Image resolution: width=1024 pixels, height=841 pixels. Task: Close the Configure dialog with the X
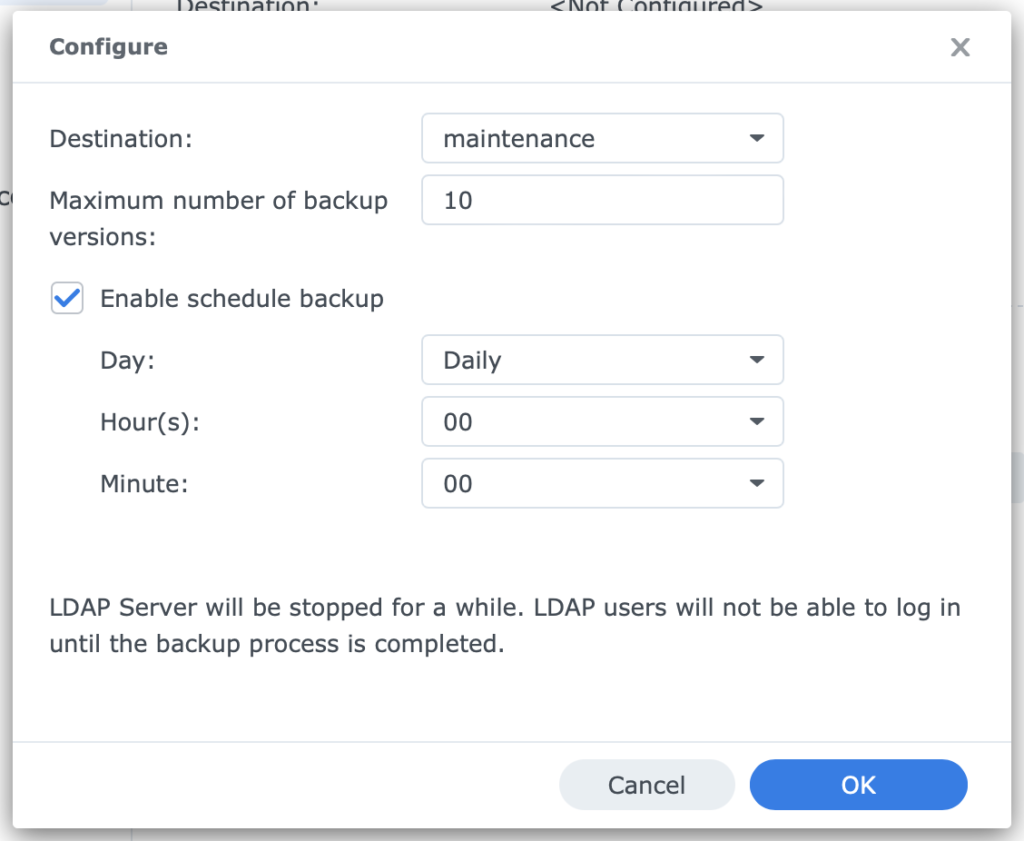pos(959,47)
